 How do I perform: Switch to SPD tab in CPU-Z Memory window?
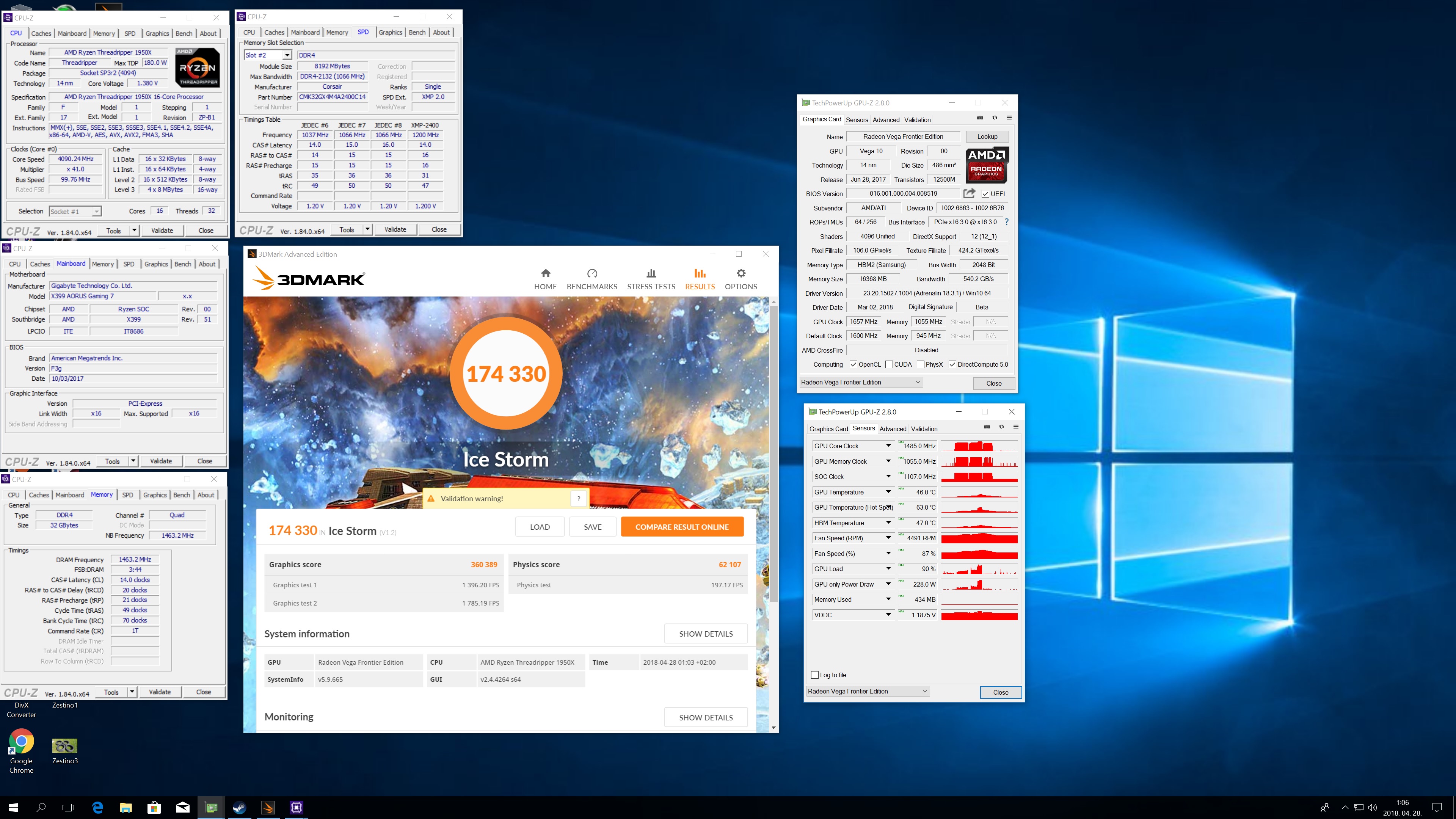click(x=128, y=494)
